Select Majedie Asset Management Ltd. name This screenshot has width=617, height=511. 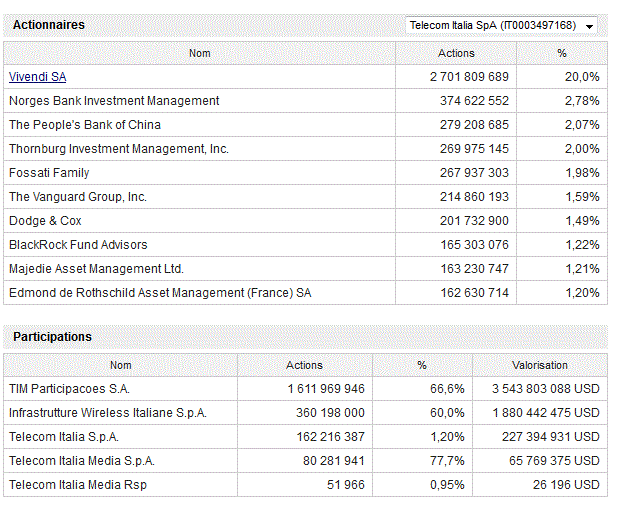click(x=96, y=269)
